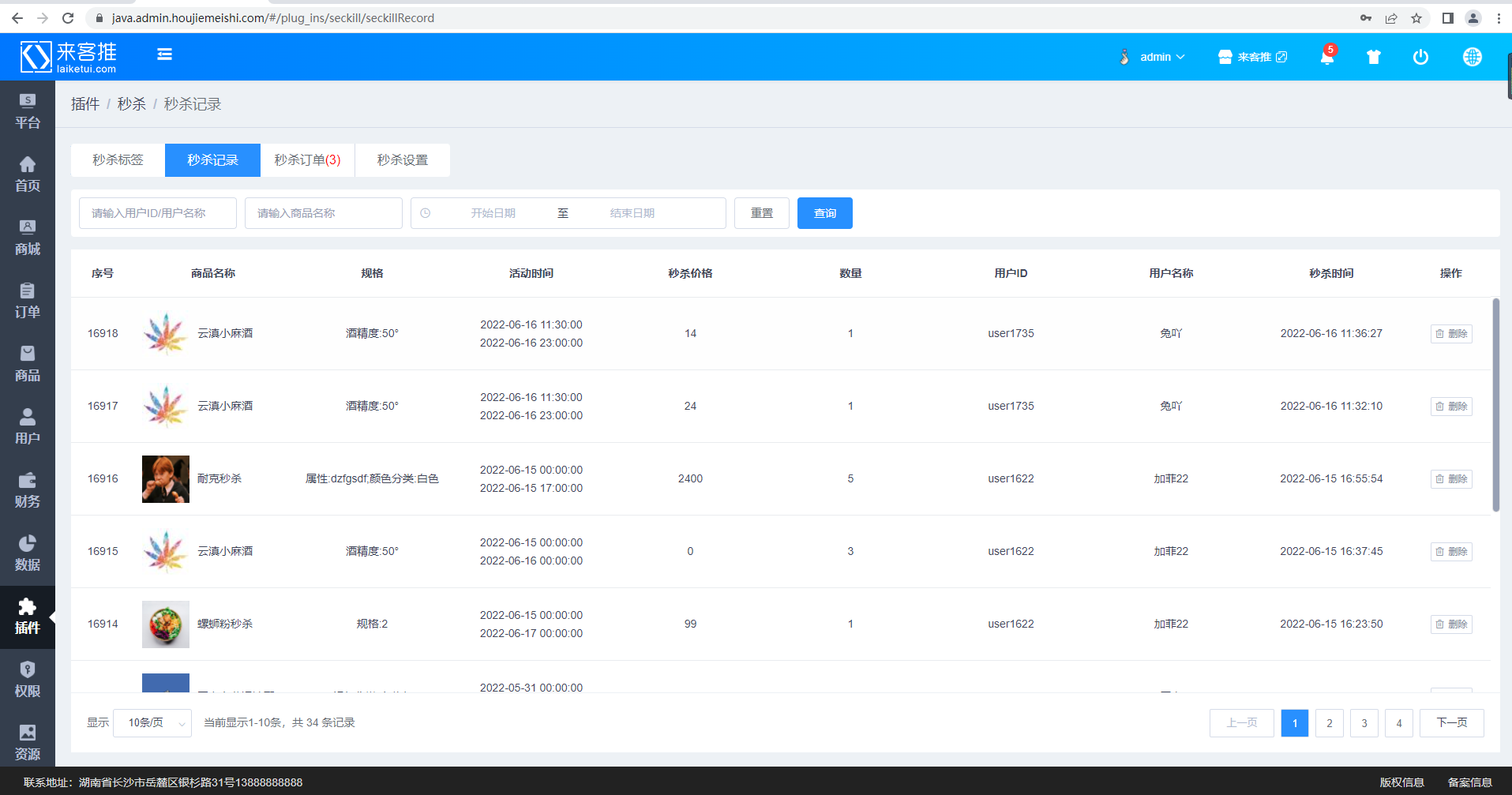Click the browser reload icon
1512x795 pixels.
point(68,17)
